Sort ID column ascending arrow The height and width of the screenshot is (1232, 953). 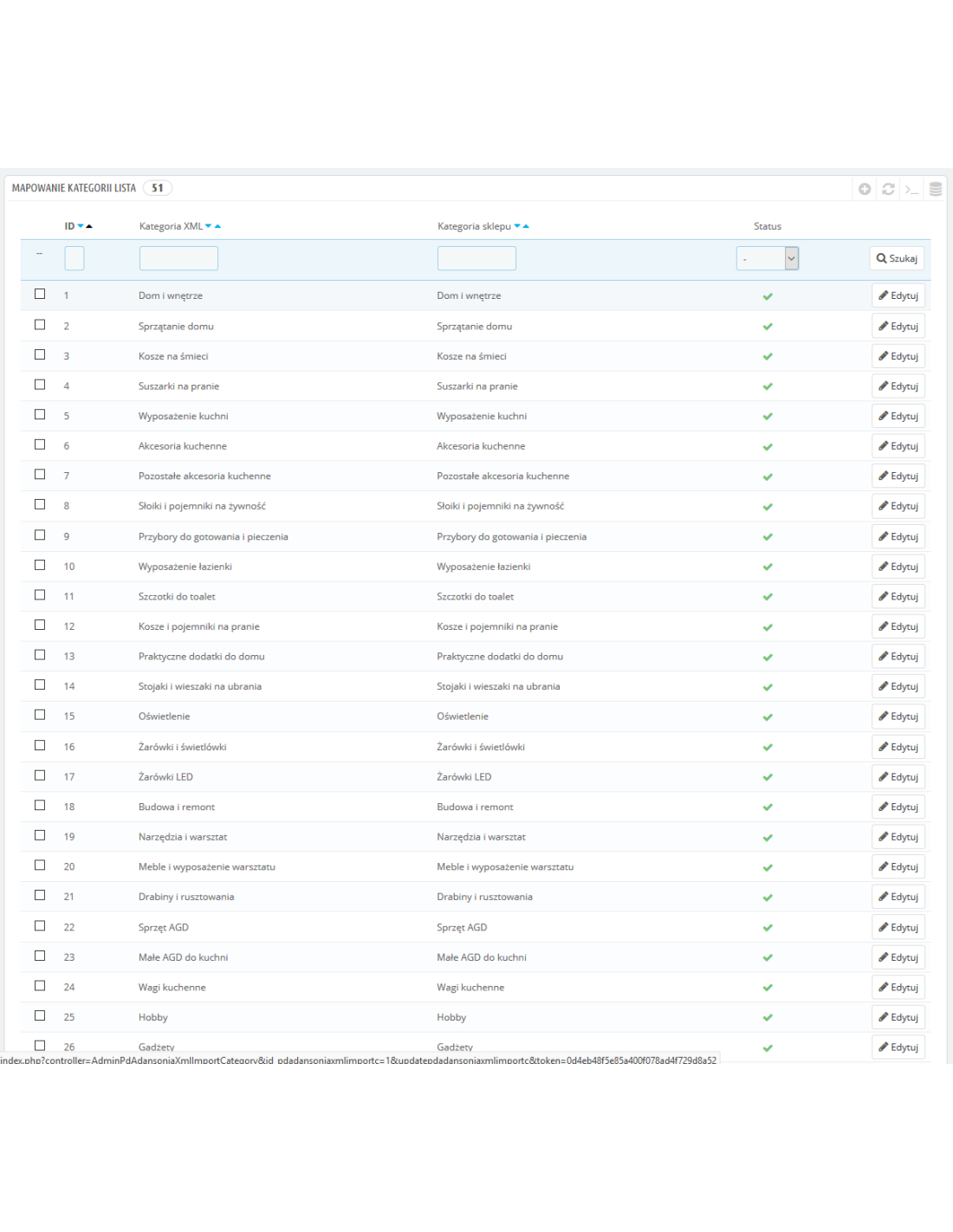89,226
